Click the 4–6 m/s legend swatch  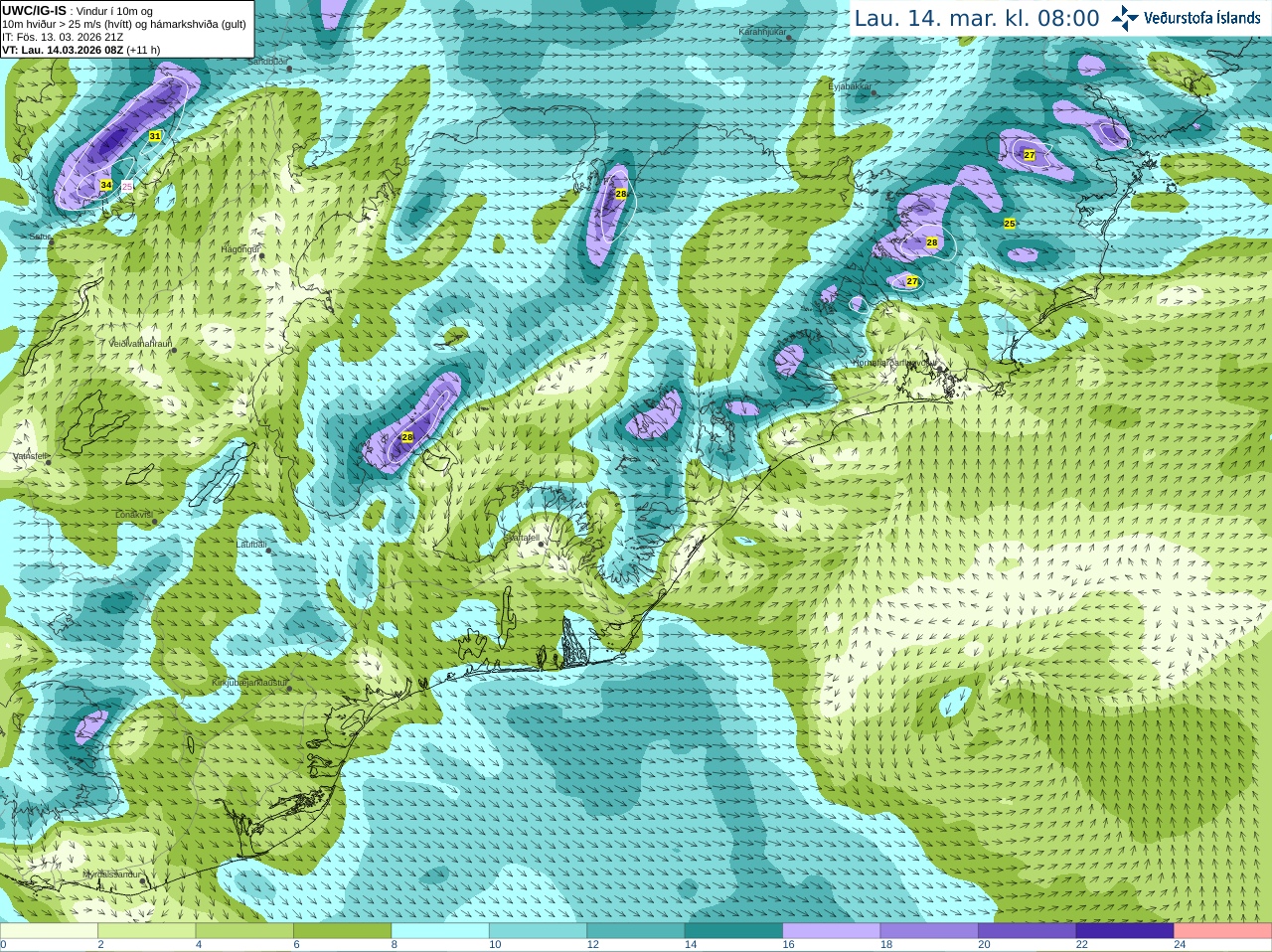click(x=245, y=931)
